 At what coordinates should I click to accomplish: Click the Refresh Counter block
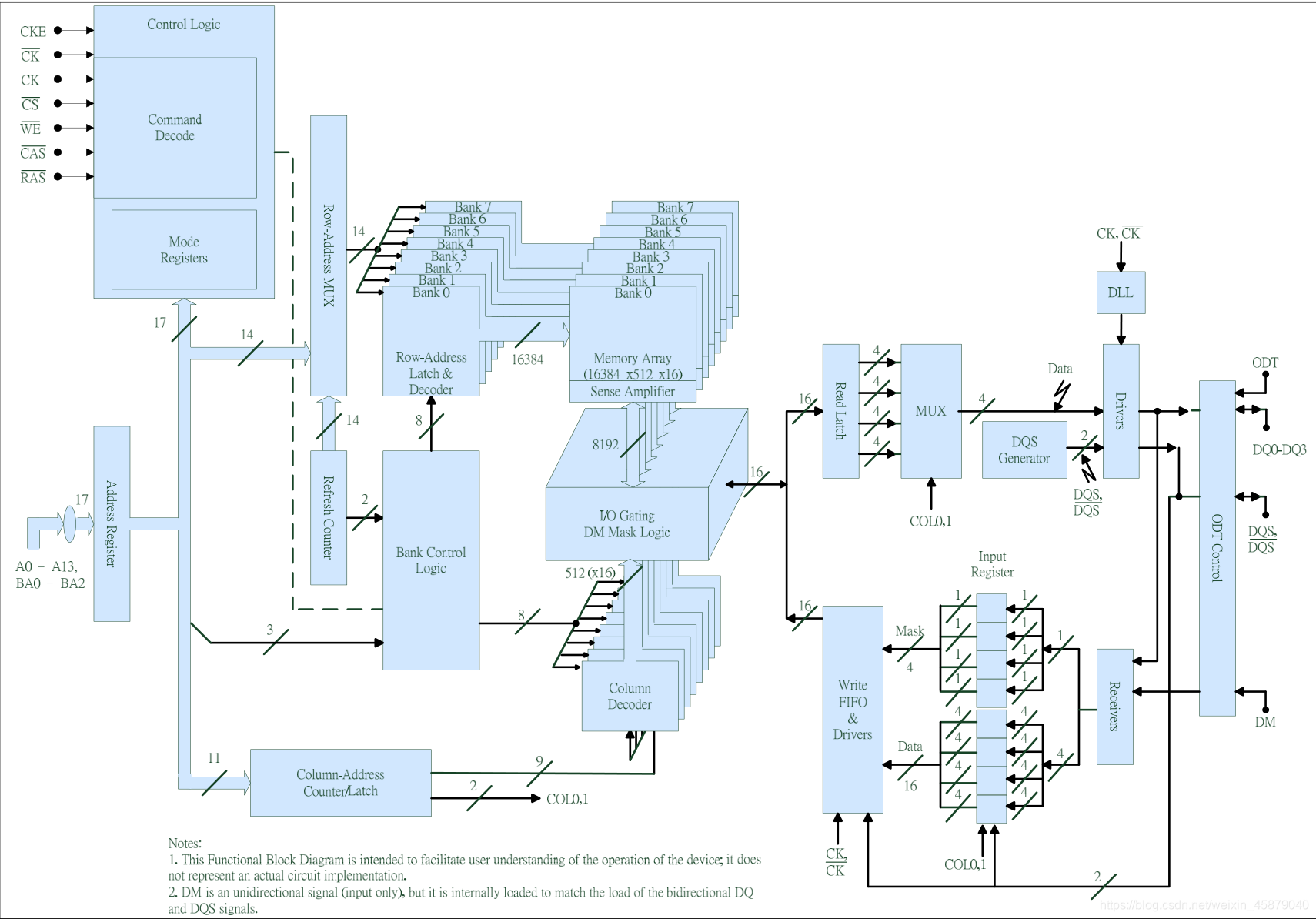329,517
